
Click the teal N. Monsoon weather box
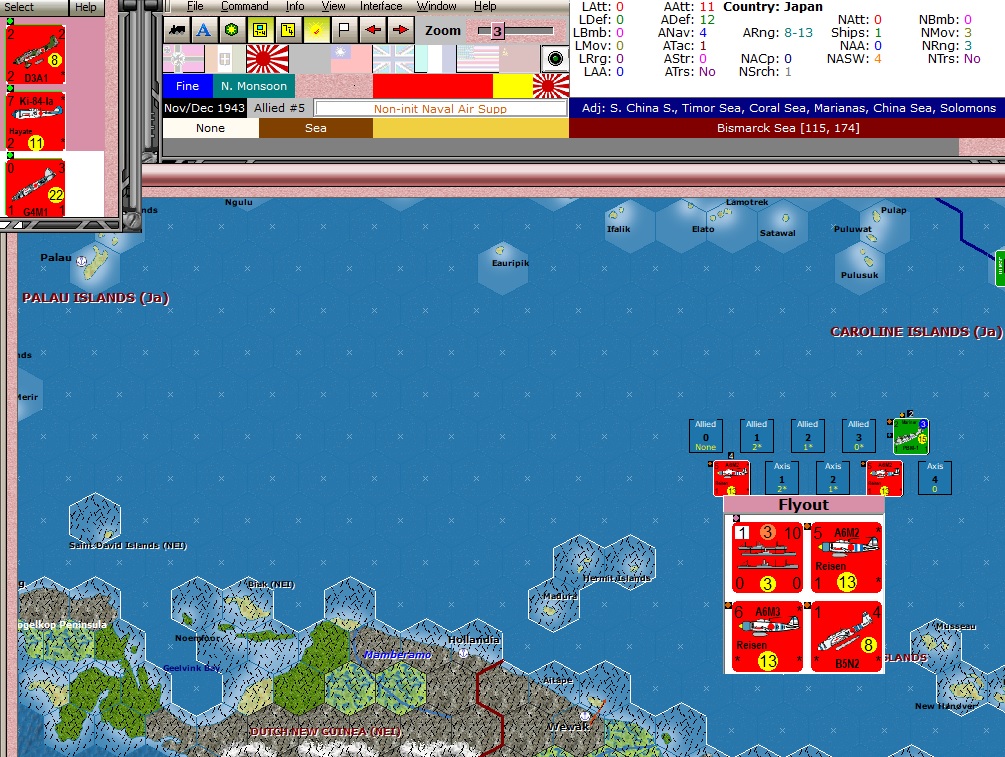point(254,86)
